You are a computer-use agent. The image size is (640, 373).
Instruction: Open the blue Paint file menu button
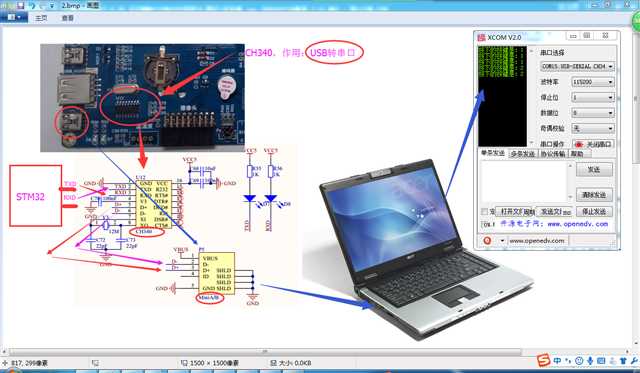tap(14, 18)
